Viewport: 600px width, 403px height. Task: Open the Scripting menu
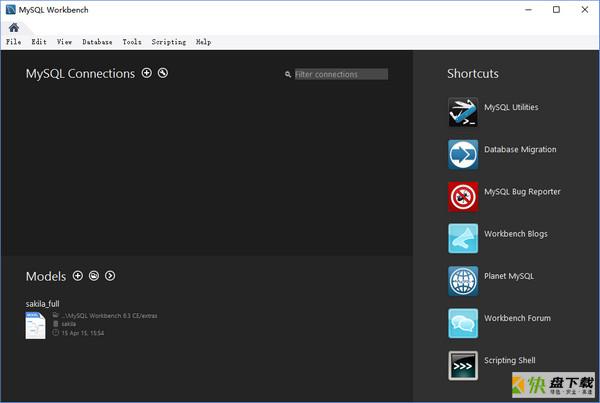169,42
